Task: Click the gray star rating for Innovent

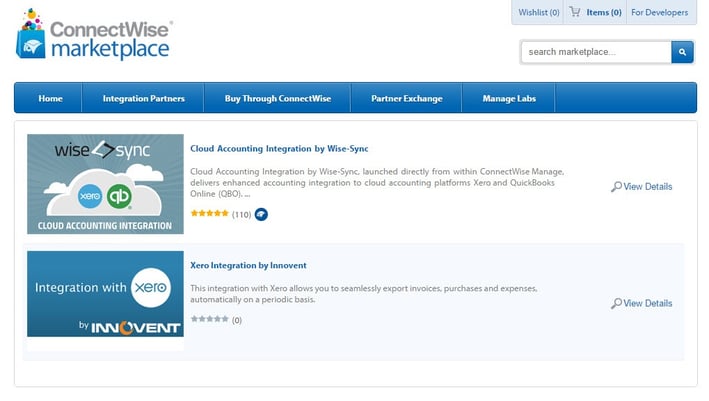Action: coord(209,319)
